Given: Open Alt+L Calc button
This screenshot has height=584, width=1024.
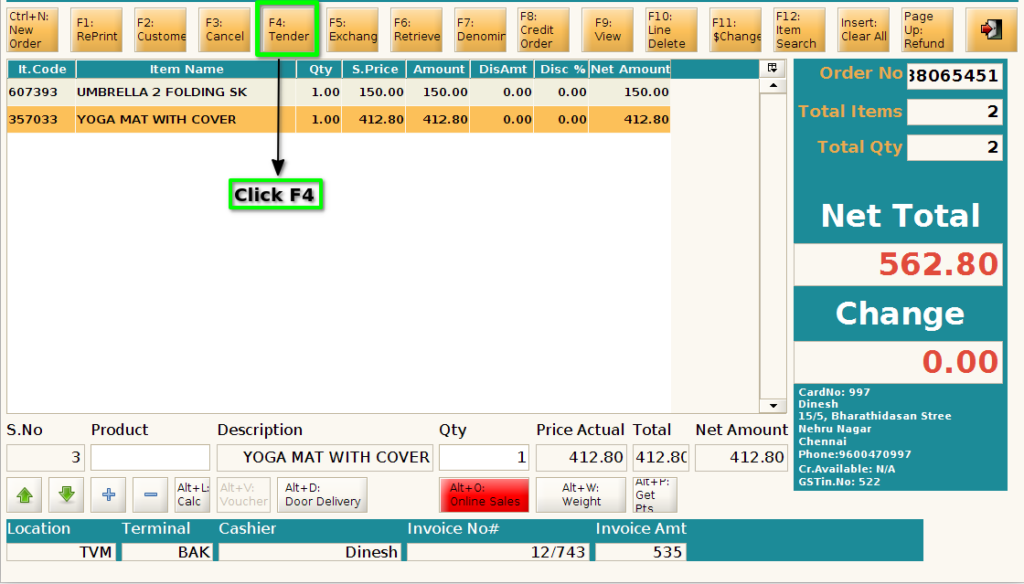Looking at the screenshot, I should click(x=192, y=495).
